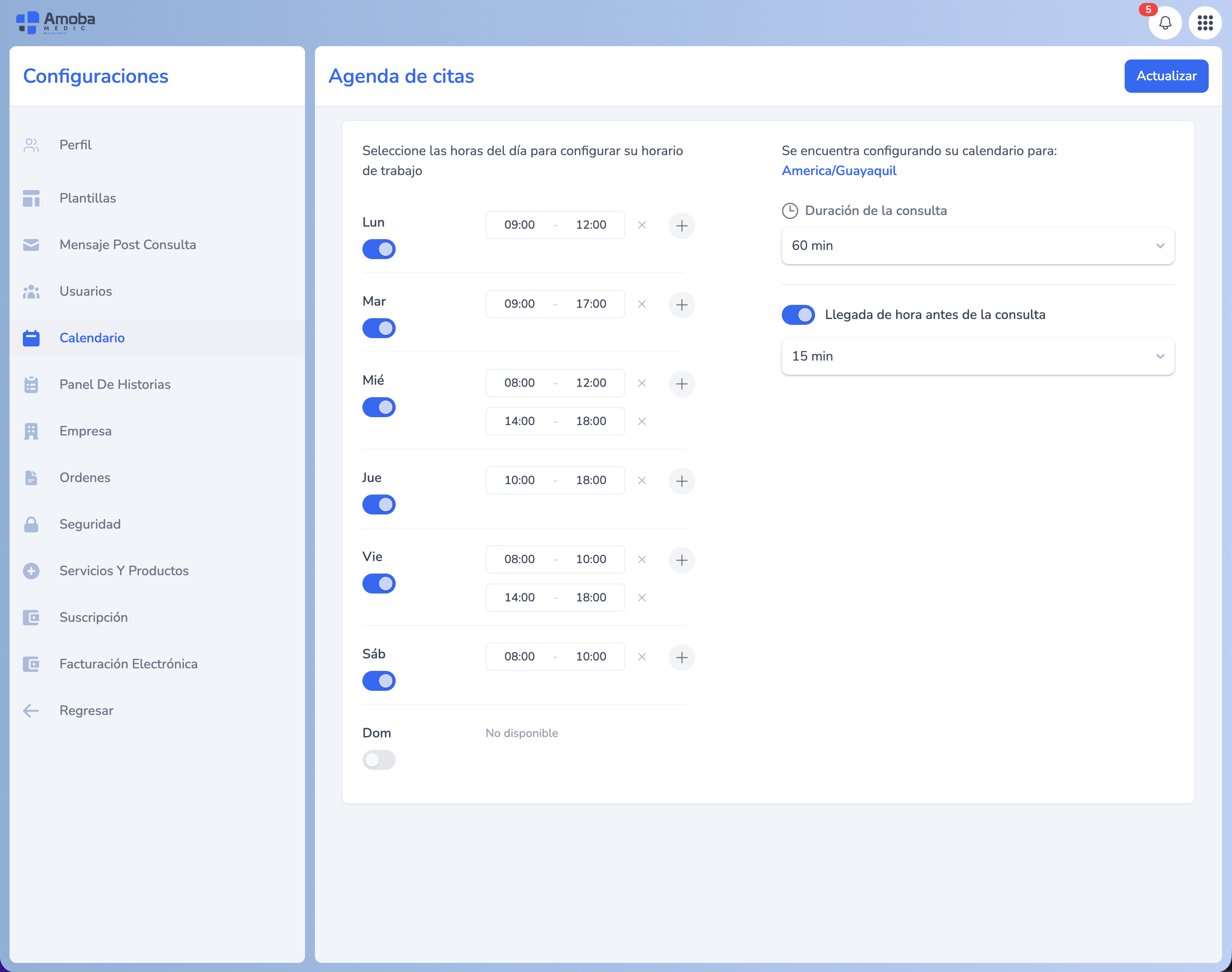The width and height of the screenshot is (1232, 972).
Task: Turn off Llegada de hora antes de la consulta
Action: coord(798,314)
